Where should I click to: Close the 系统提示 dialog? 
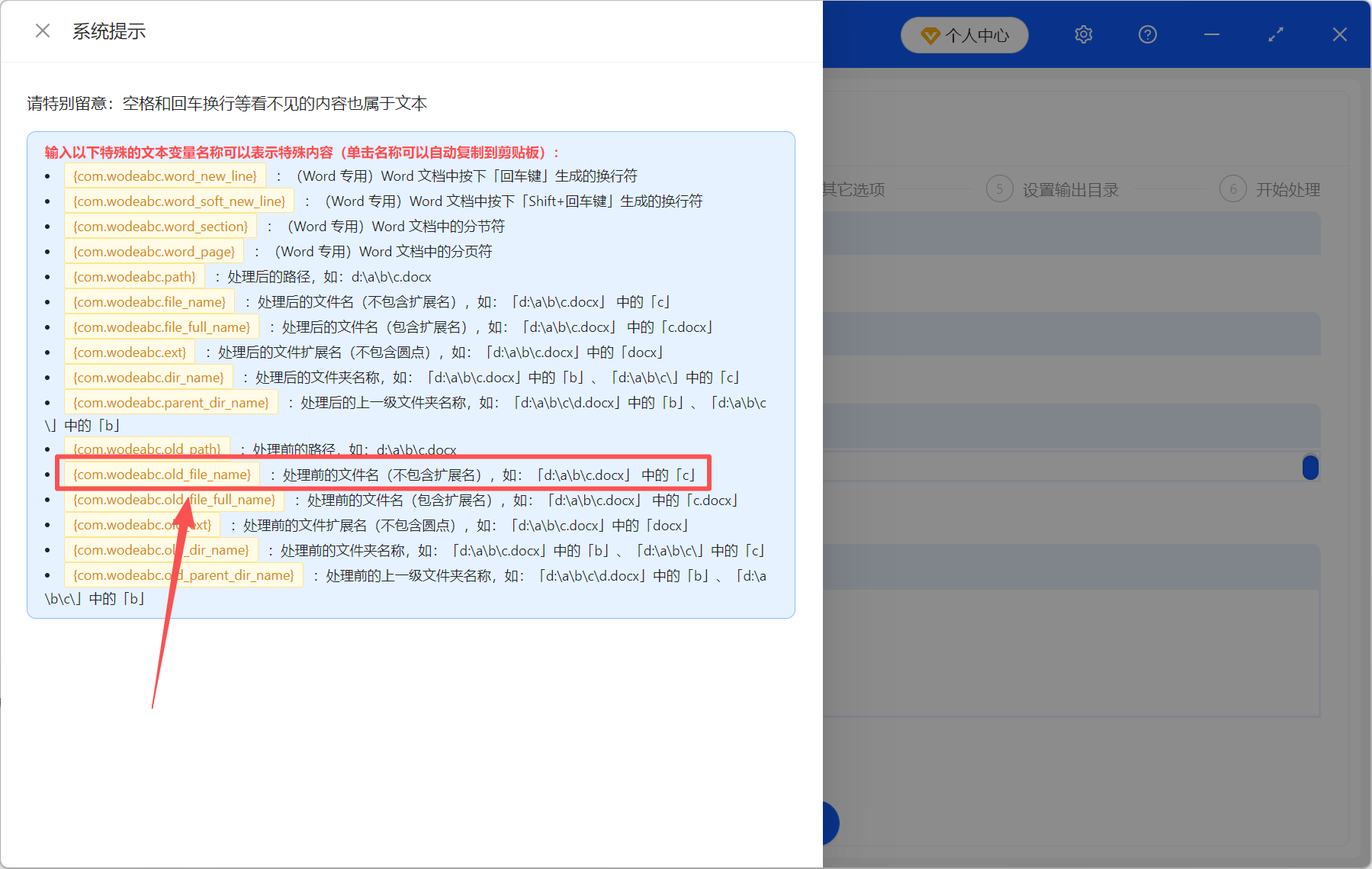click(42, 30)
